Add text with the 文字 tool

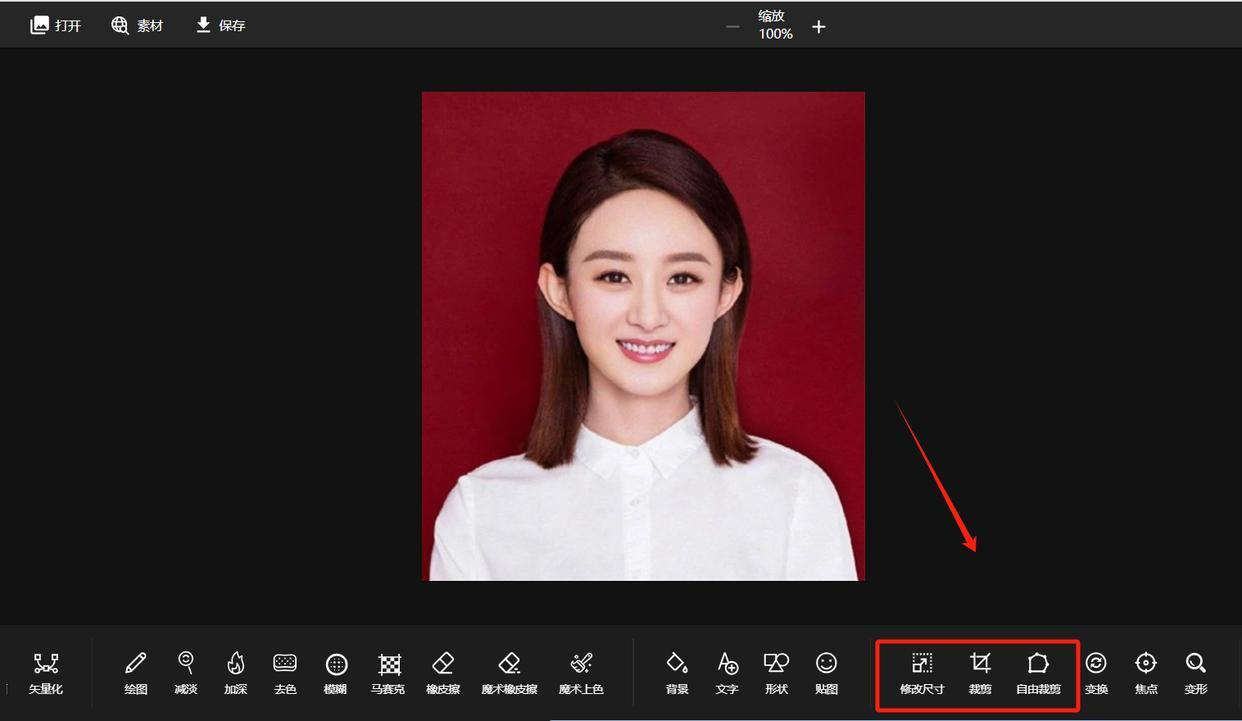click(x=727, y=672)
